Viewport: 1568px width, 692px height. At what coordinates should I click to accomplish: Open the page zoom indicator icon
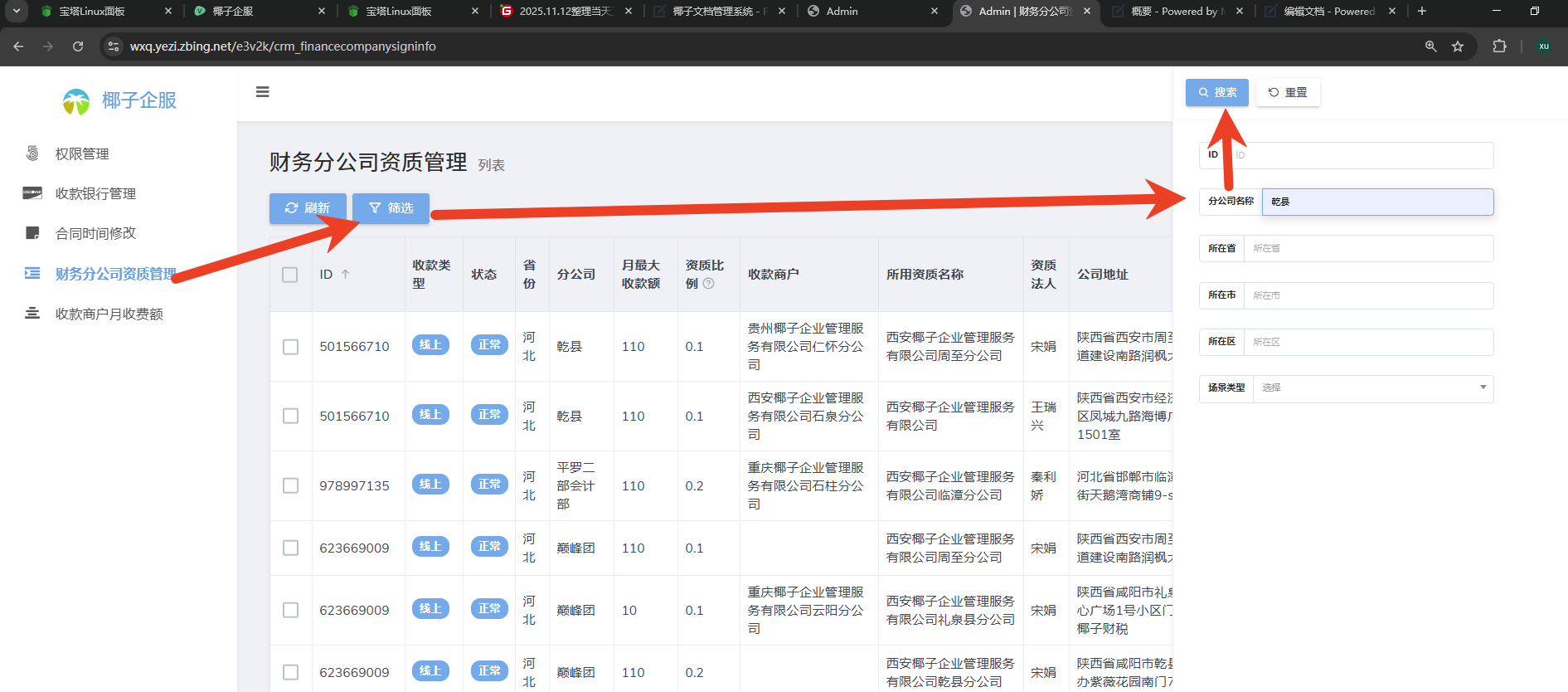pos(1430,46)
